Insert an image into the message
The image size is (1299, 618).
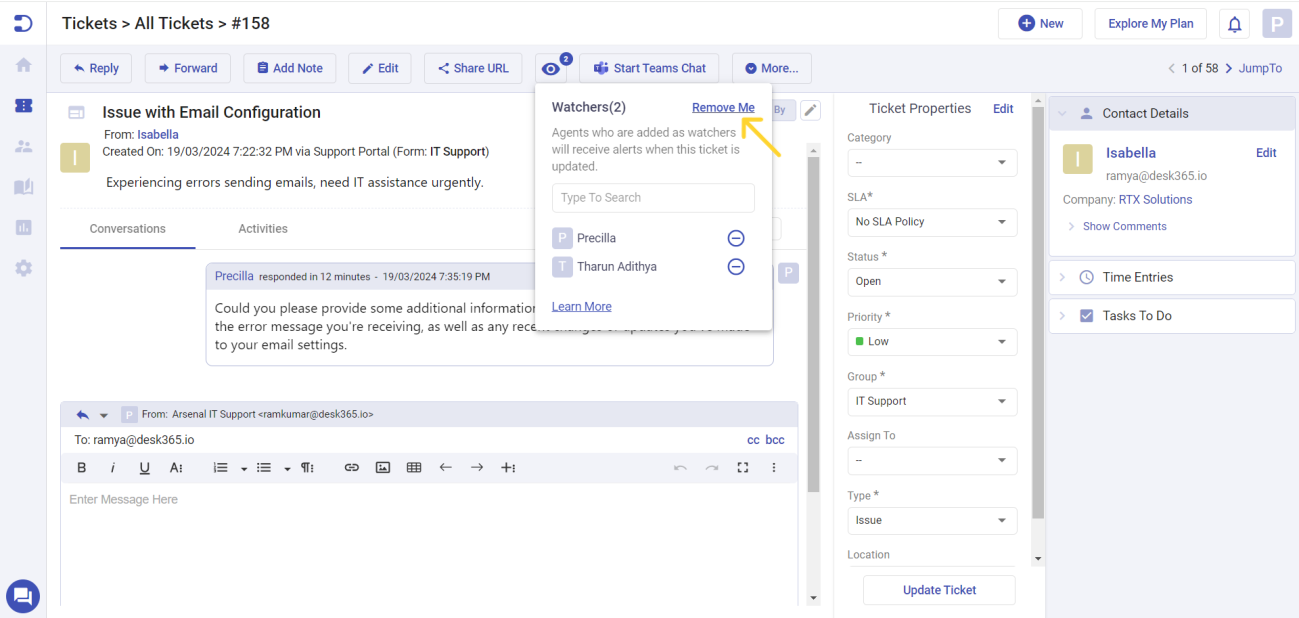tap(383, 467)
